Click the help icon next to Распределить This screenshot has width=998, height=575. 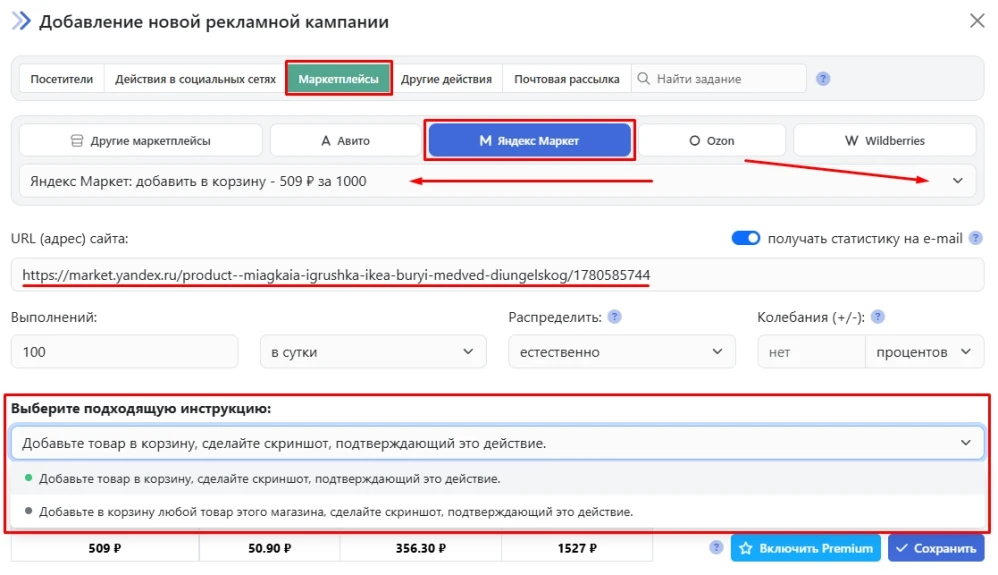(x=615, y=317)
